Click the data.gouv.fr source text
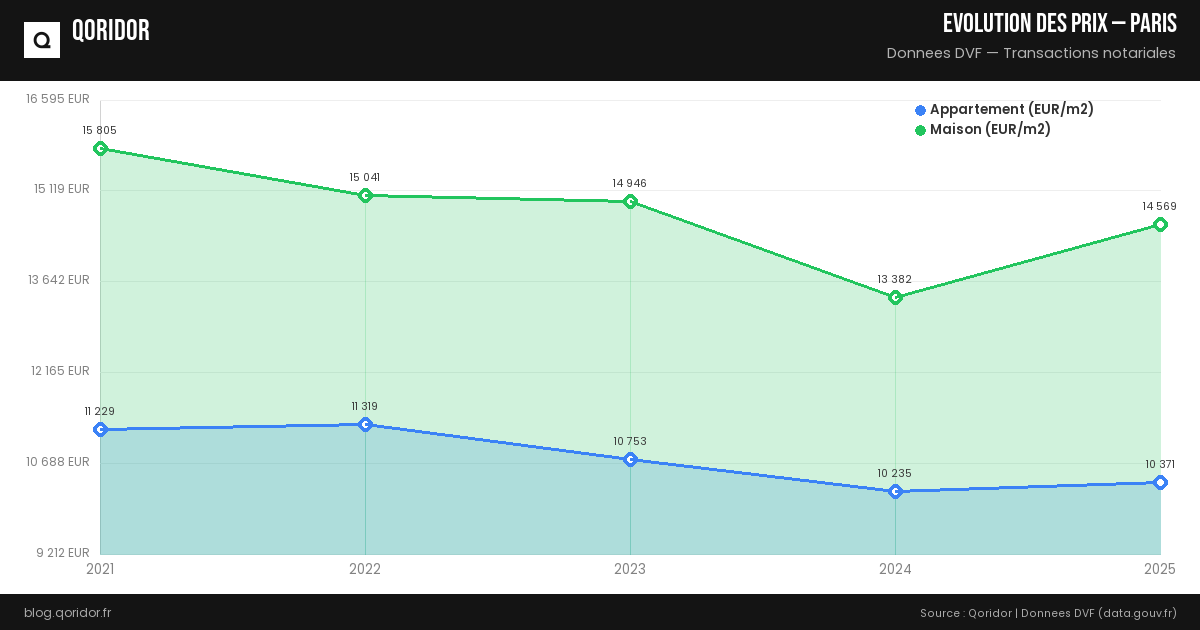Viewport: 1200px width, 630px height. click(x=1137, y=612)
